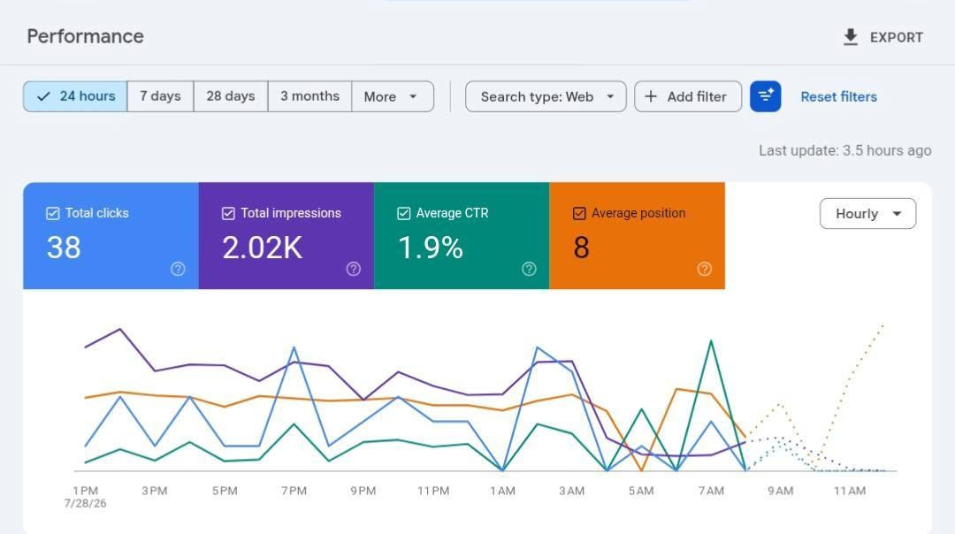Uncheck the Total clicks checkbox
Viewport: 955px width, 534px height.
(53, 213)
